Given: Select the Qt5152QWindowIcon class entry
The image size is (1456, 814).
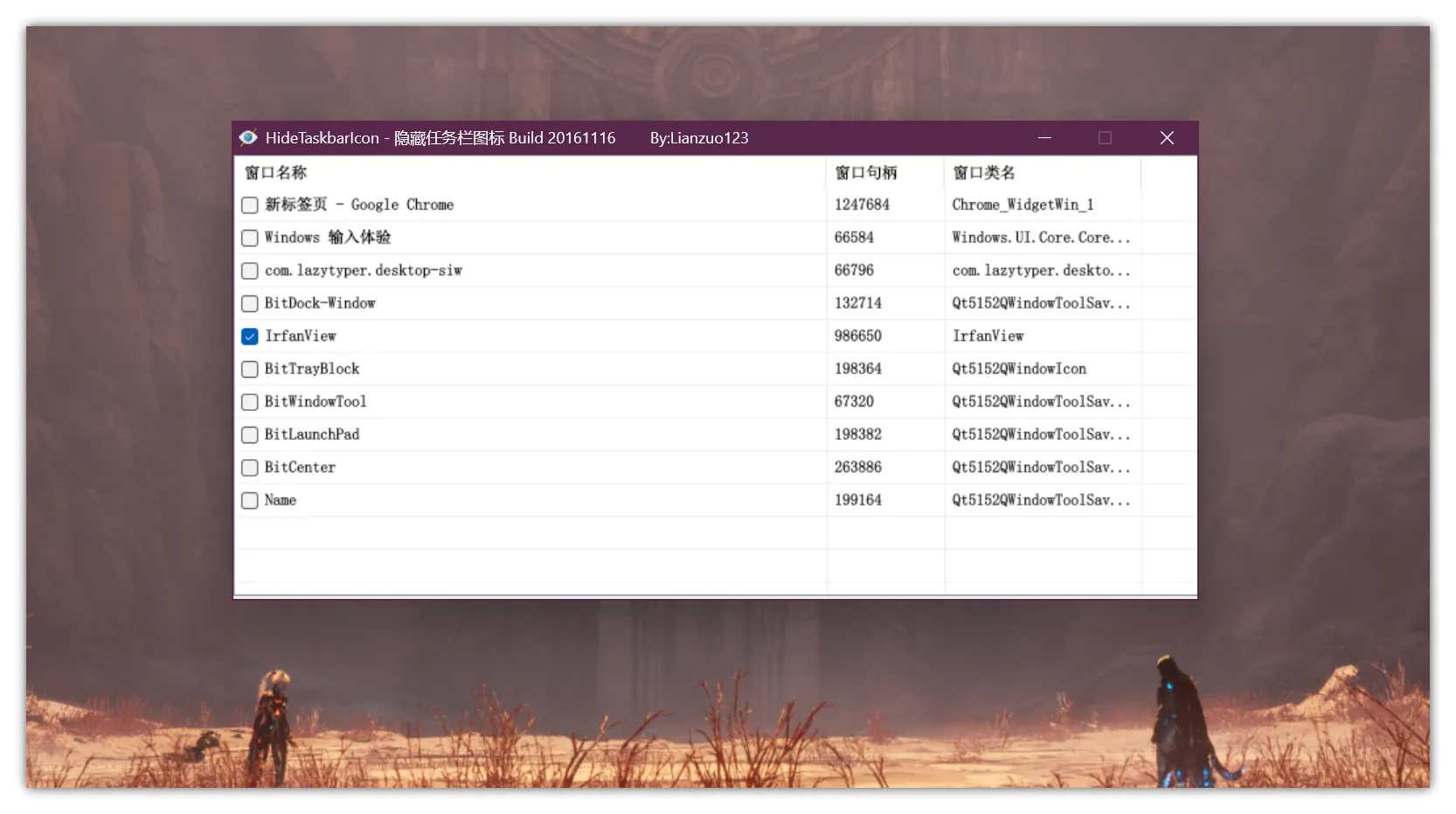Looking at the screenshot, I should point(1018,369).
